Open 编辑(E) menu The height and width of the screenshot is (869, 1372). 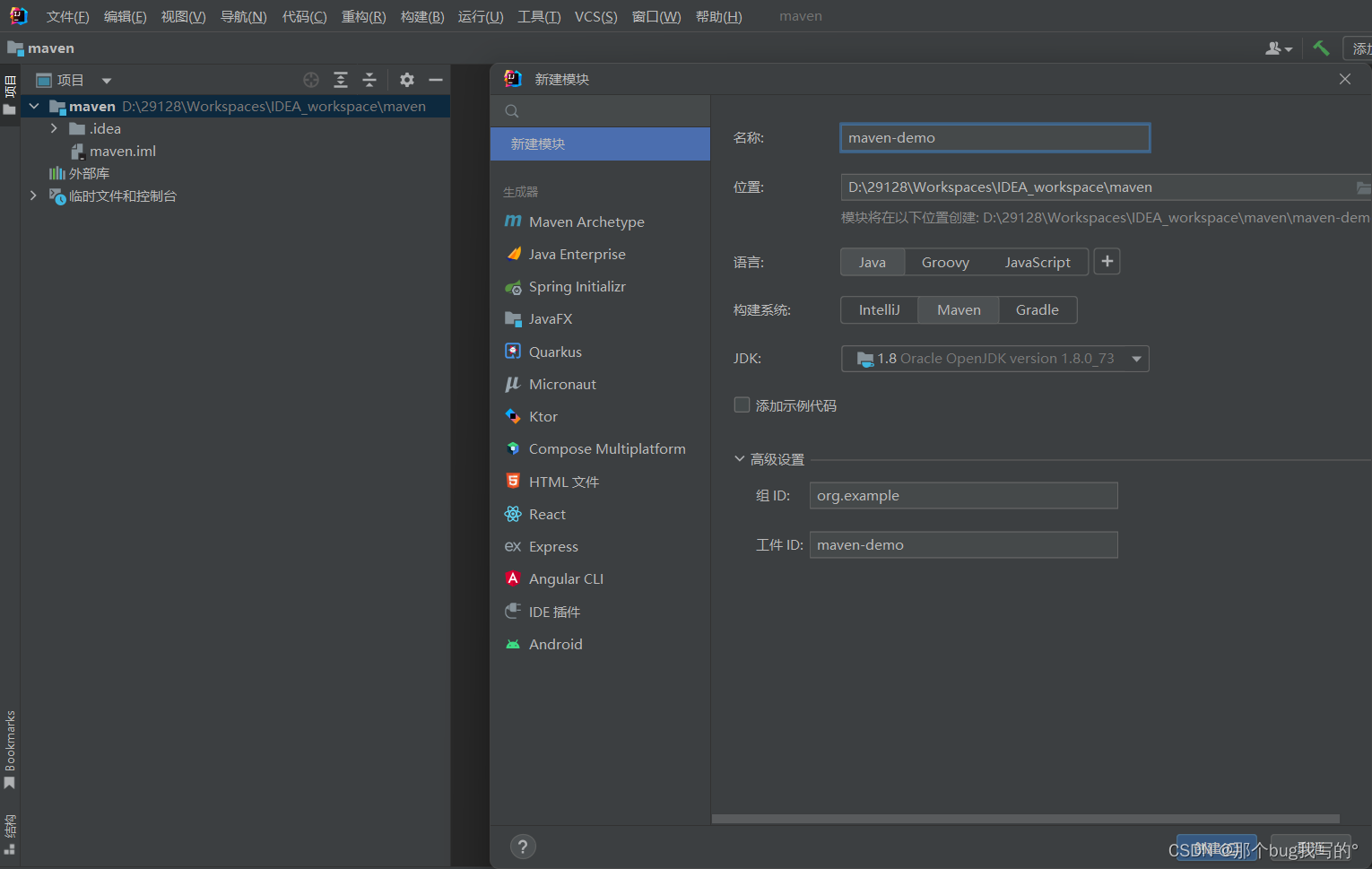point(126,17)
